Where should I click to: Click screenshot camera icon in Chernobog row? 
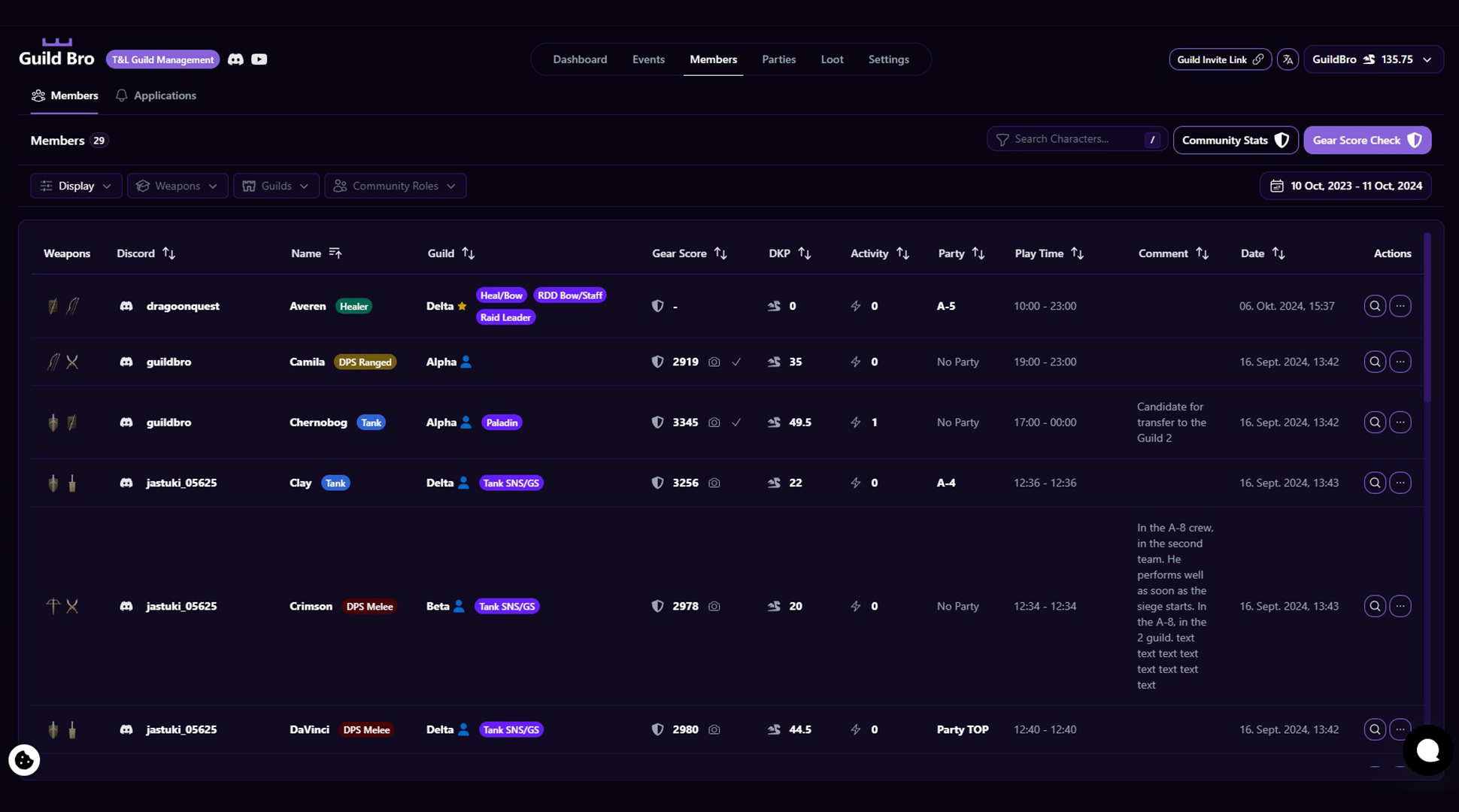click(714, 423)
